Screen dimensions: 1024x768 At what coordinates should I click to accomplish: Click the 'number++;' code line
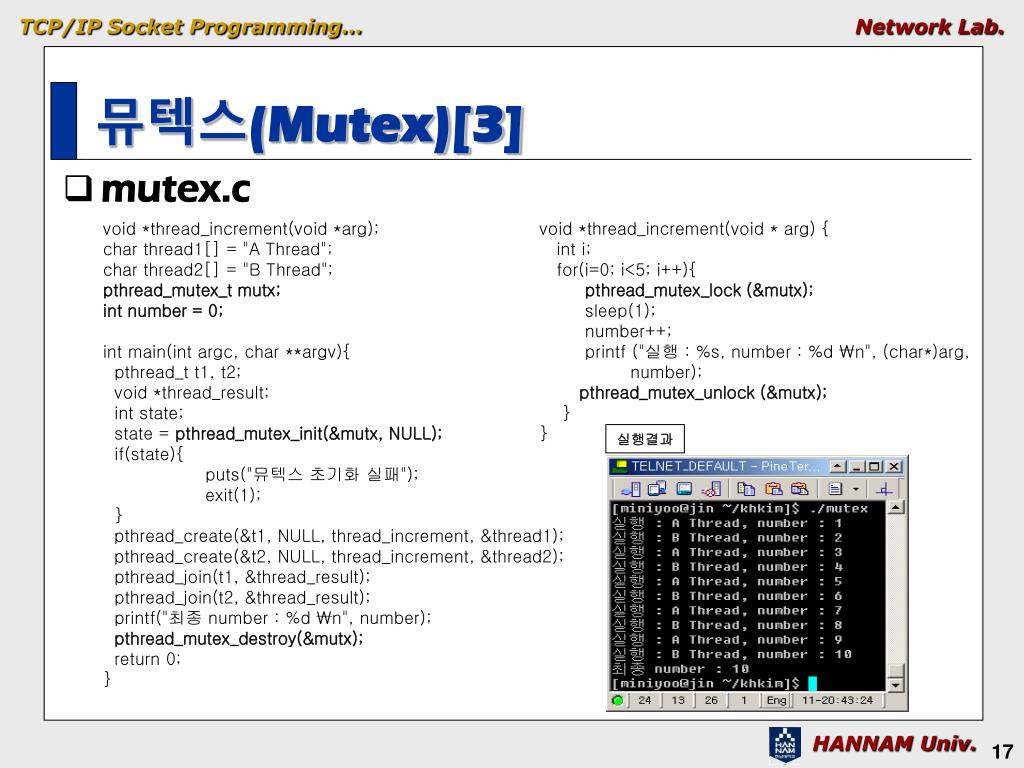click(628, 331)
